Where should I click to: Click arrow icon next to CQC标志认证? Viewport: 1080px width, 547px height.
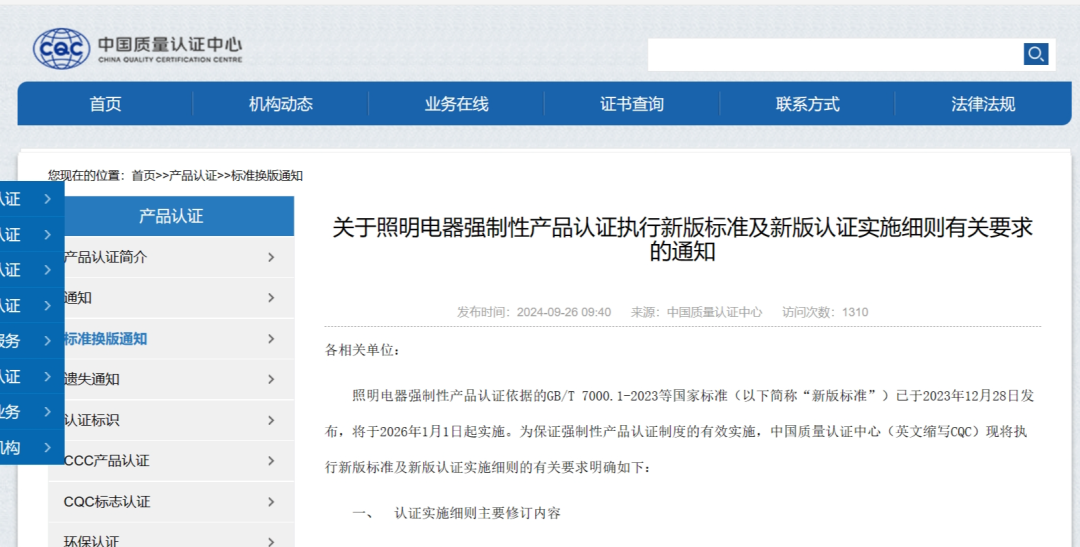click(x=271, y=502)
